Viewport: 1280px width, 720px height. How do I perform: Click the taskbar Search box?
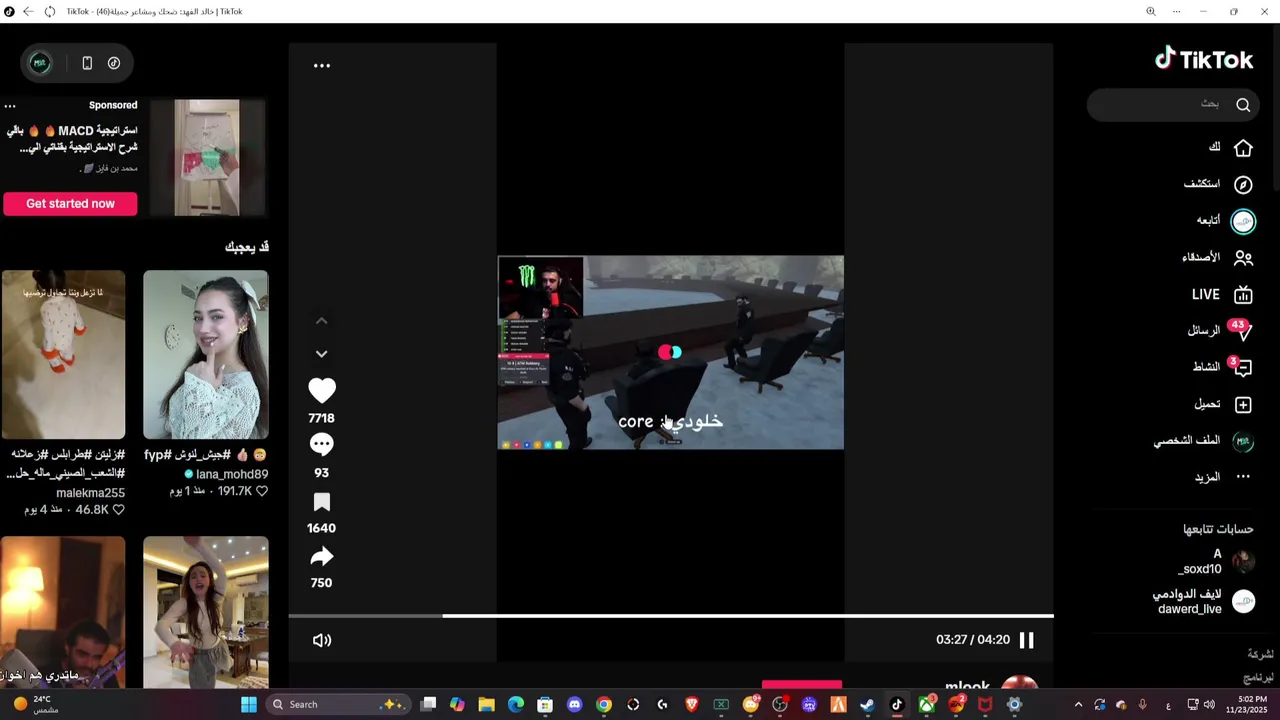(x=337, y=705)
